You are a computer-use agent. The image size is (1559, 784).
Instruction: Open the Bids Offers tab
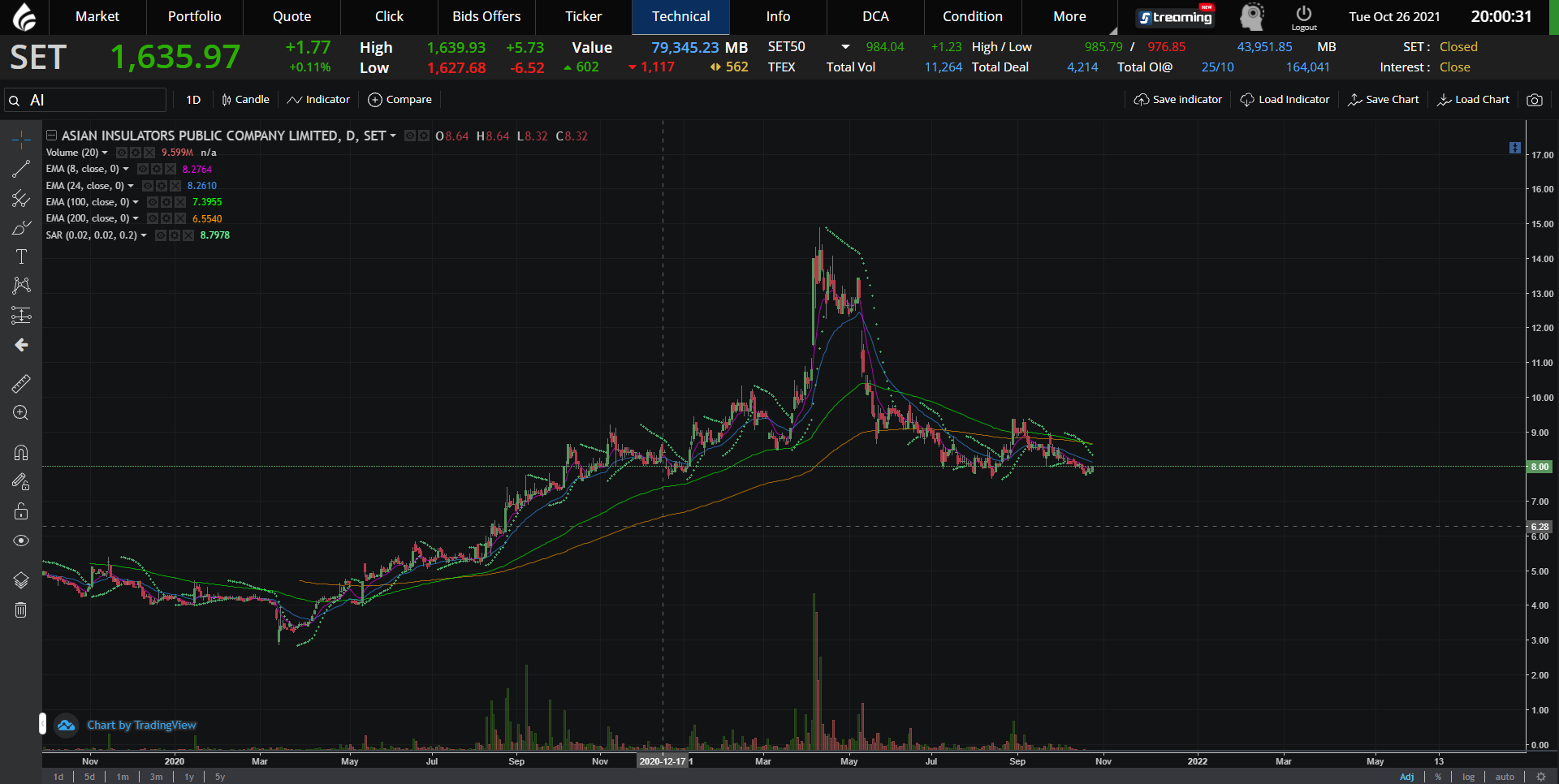coord(486,16)
